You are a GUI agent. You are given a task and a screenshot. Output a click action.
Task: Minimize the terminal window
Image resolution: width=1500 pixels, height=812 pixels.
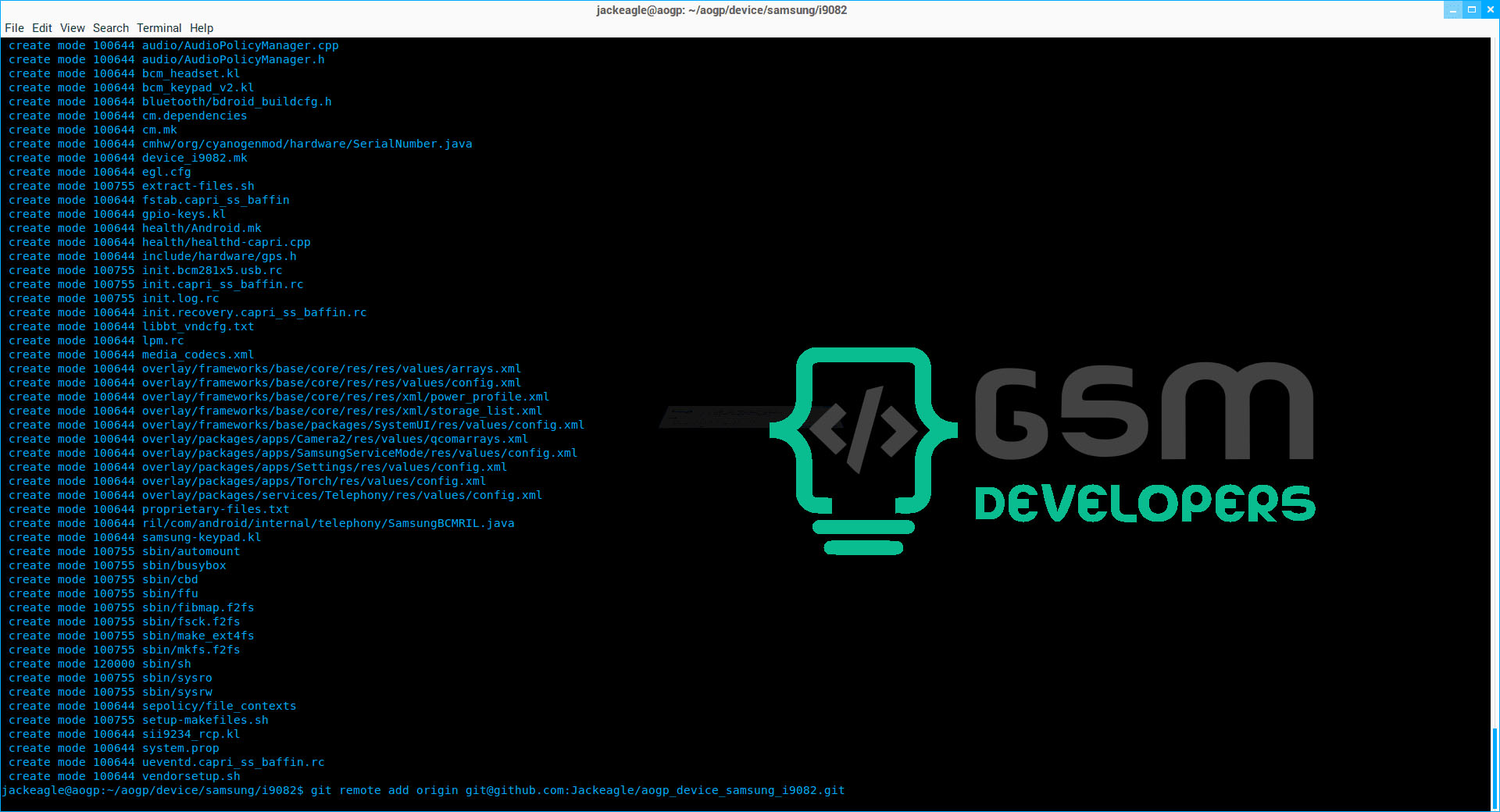click(1453, 10)
